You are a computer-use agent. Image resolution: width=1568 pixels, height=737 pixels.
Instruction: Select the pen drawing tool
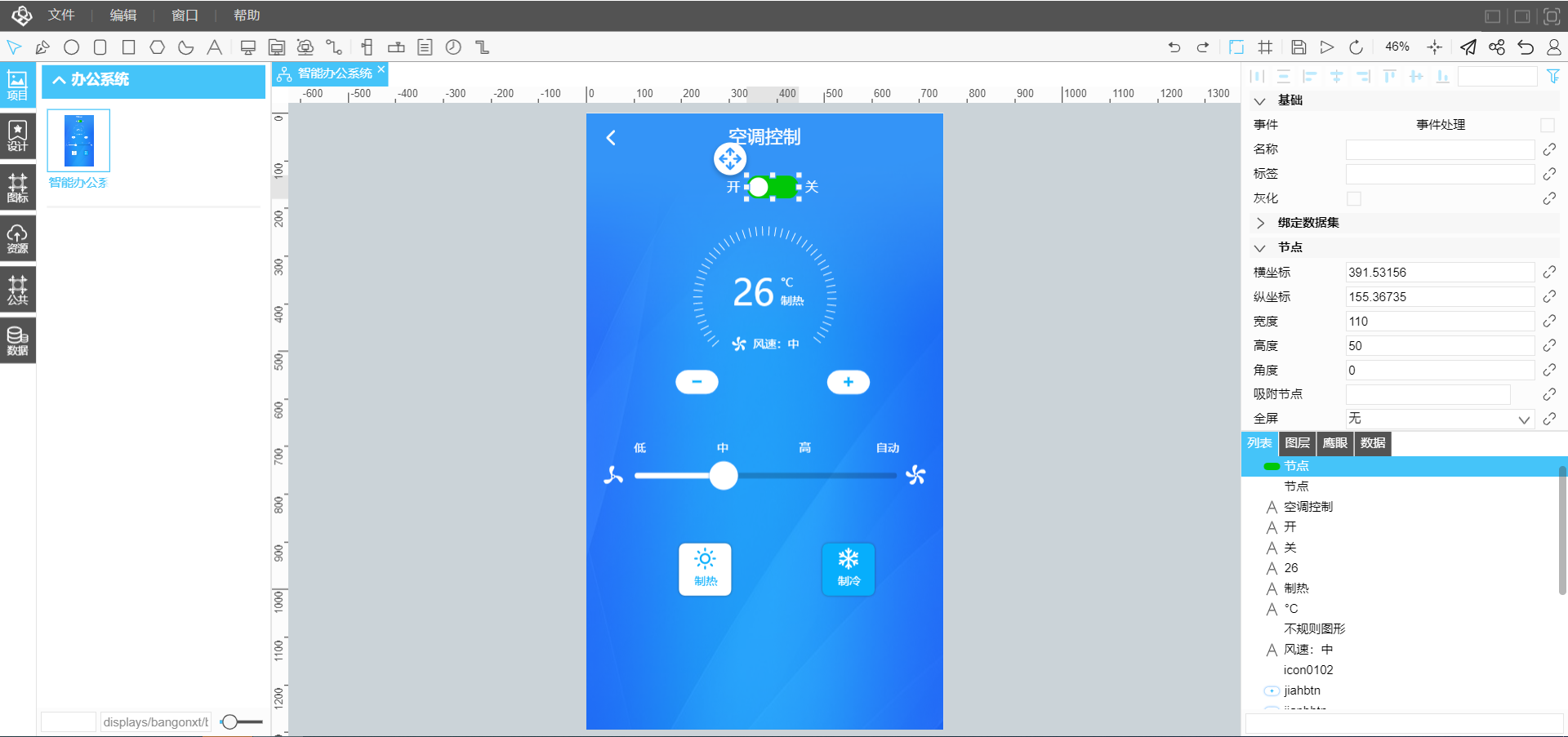click(42, 47)
